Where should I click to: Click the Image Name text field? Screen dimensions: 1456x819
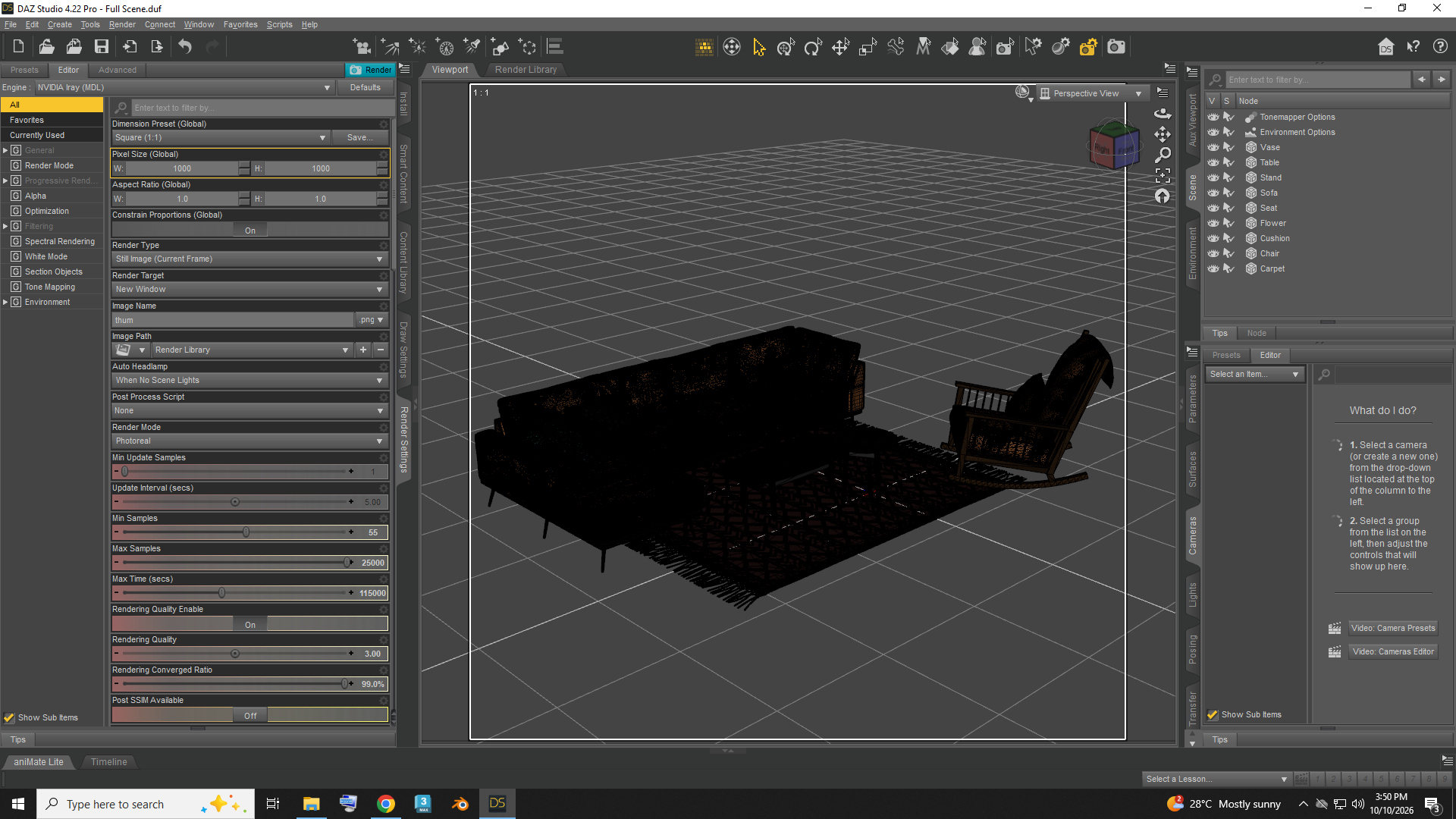pos(233,320)
